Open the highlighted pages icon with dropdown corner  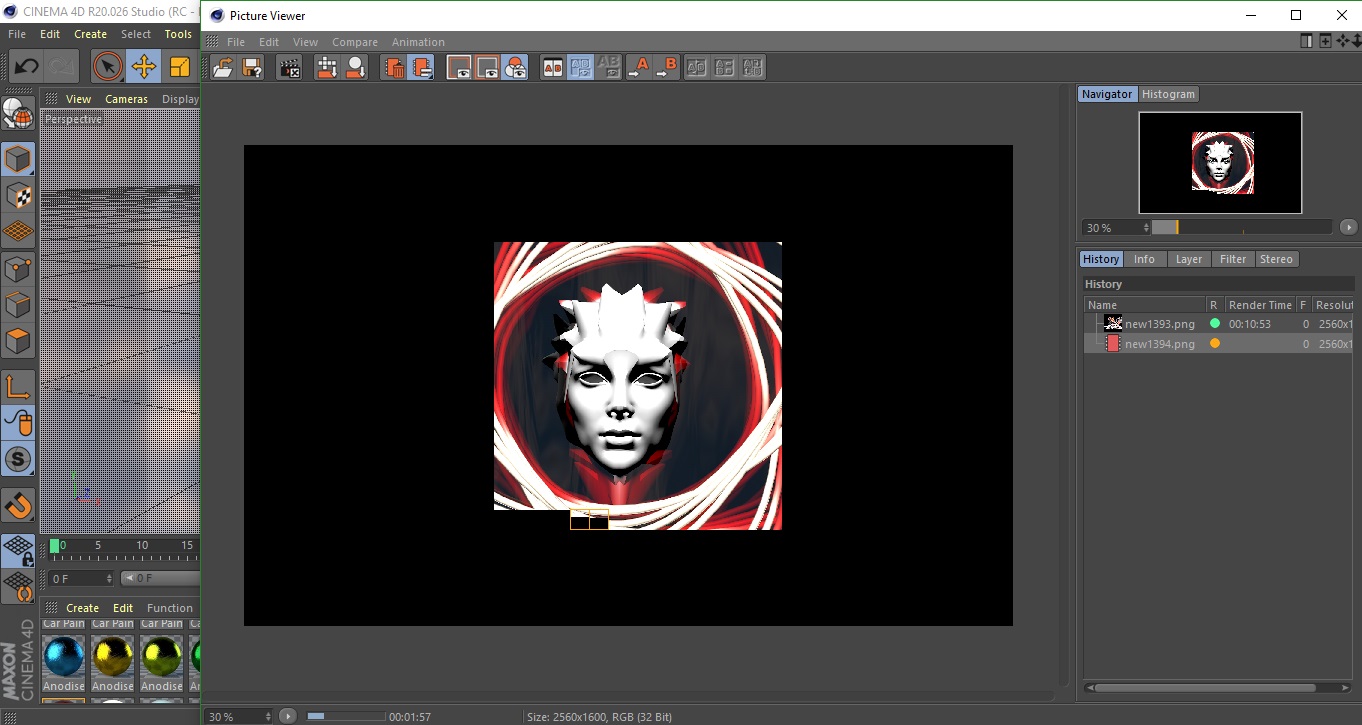pyautogui.click(x=422, y=68)
